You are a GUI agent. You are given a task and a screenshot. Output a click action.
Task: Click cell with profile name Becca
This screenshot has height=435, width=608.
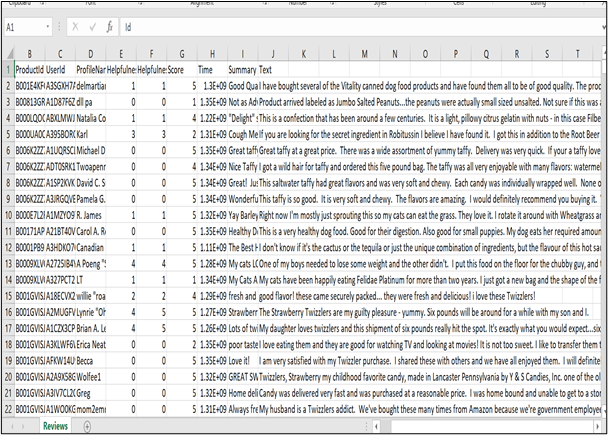90,361
